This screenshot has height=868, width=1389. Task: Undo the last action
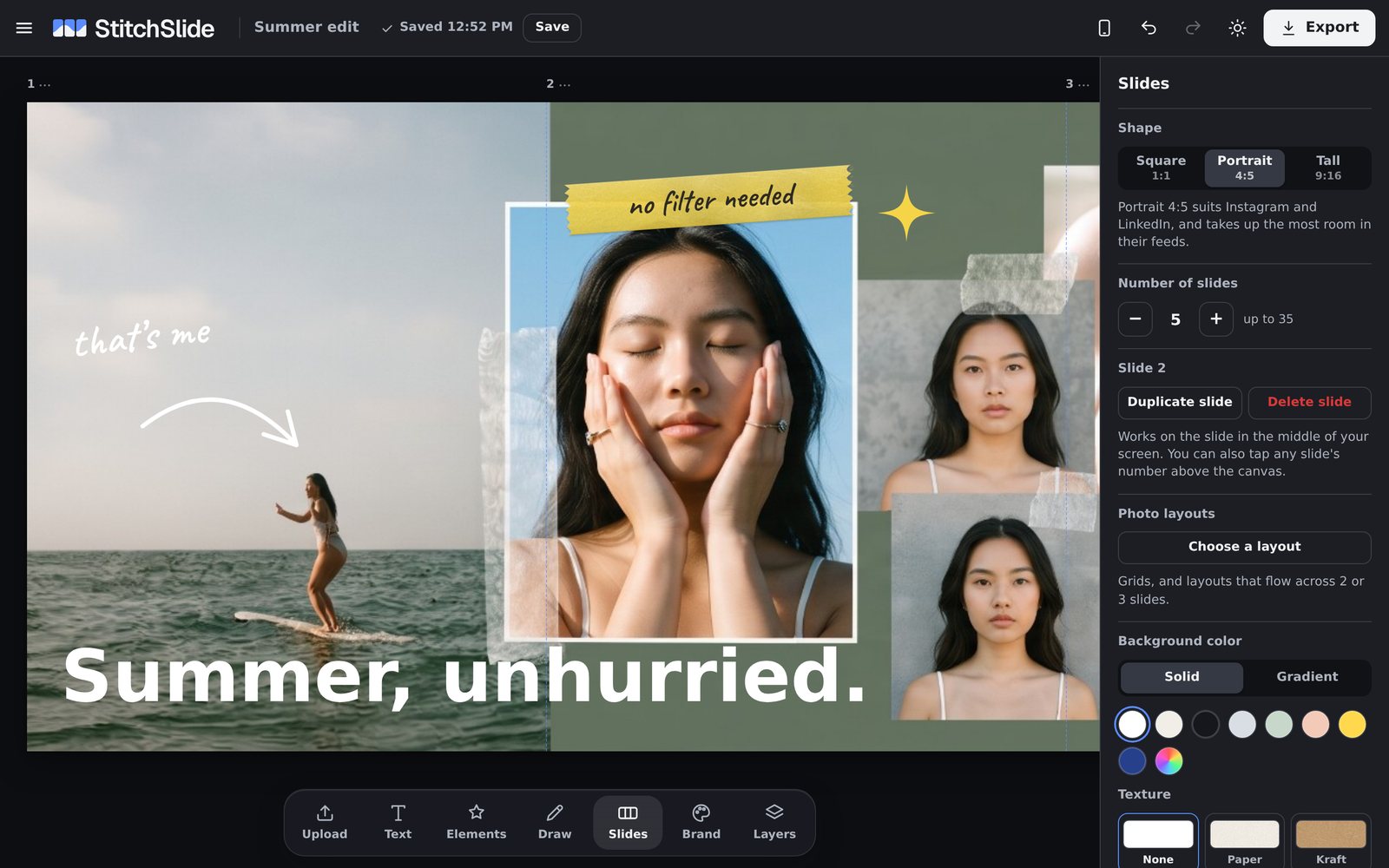coord(1149,28)
